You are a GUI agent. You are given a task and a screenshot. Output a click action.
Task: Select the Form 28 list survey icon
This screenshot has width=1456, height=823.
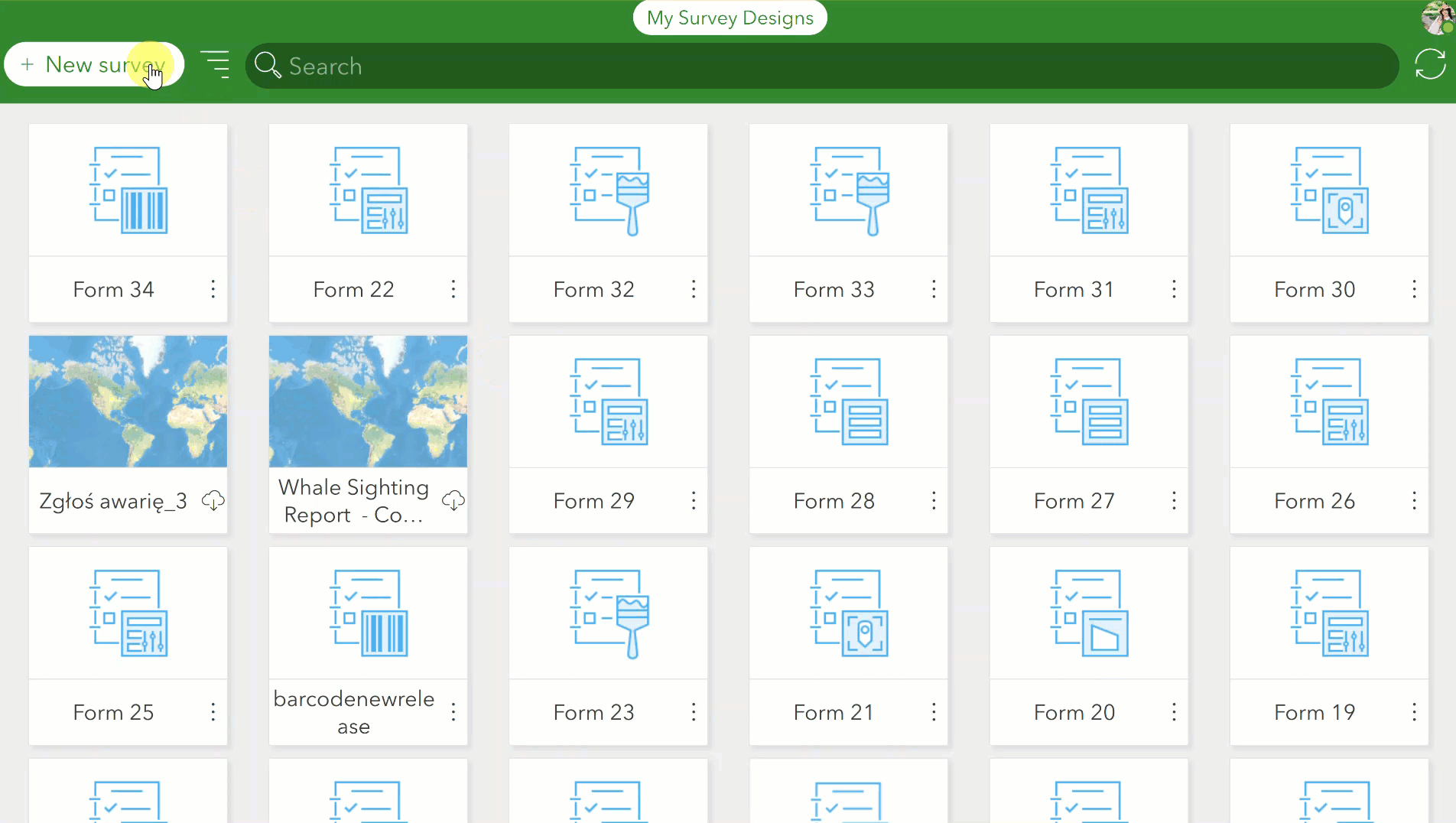tap(849, 402)
